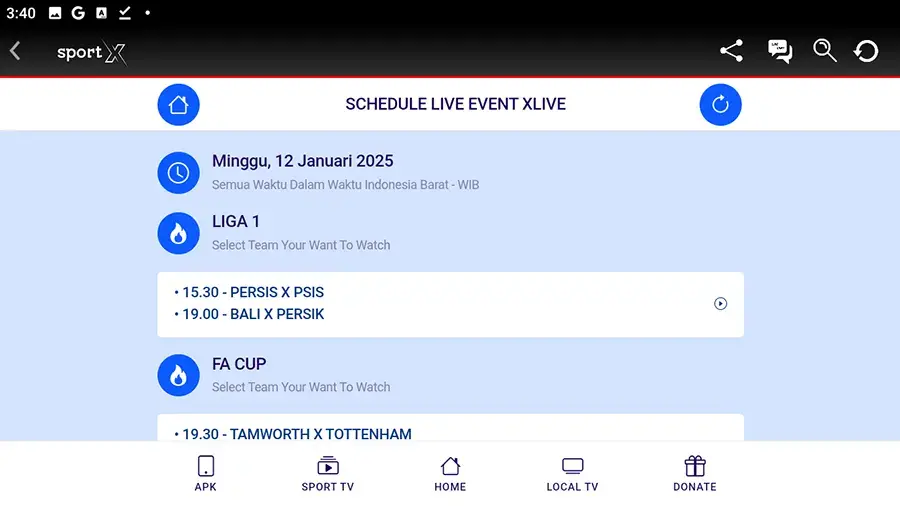Tap the blue refresh circle button
Viewport: 900px width, 506px height.
(720, 104)
